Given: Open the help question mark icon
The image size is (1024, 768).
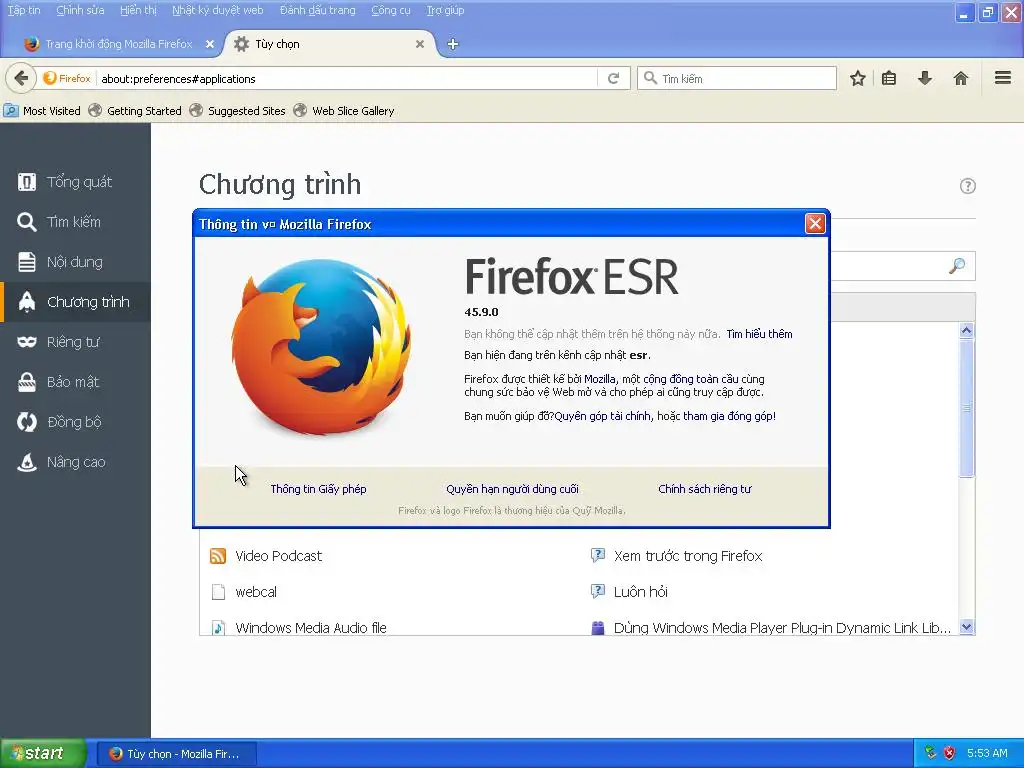Looking at the screenshot, I should [x=968, y=186].
